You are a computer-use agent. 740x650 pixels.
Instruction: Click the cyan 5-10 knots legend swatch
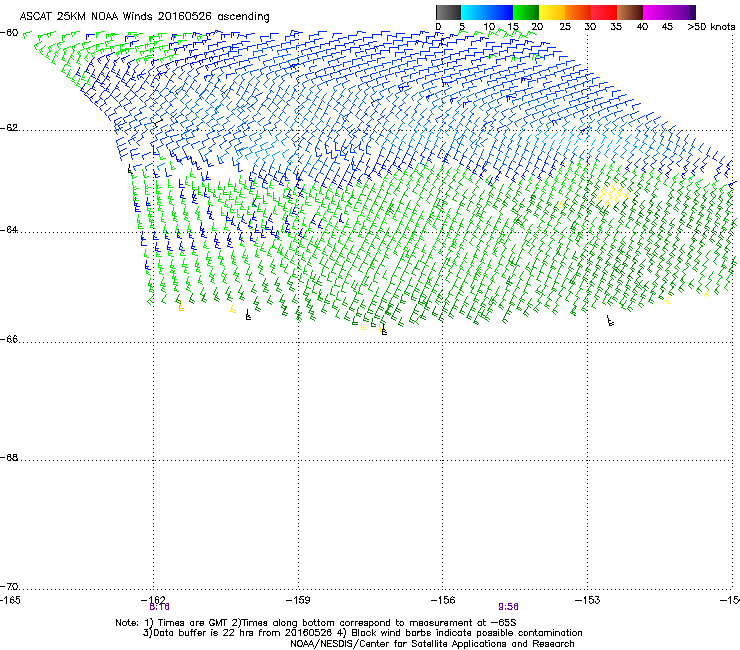(474, 12)
